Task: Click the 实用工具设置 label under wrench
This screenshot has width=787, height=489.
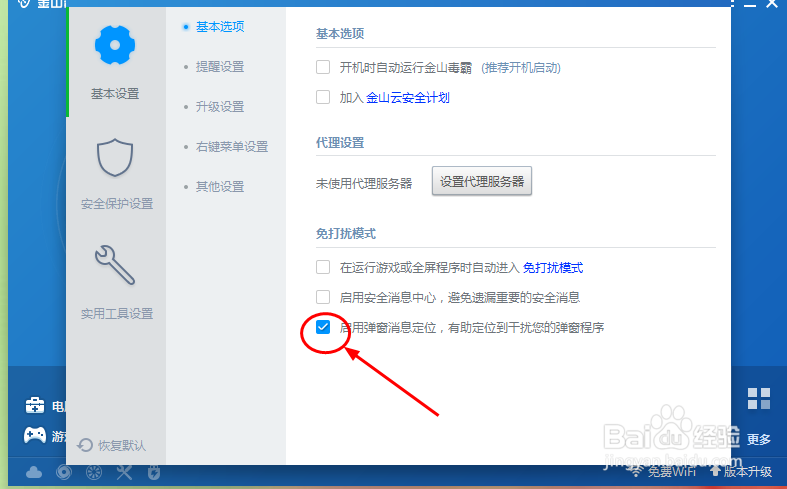Action: click(x=116, y=314)
